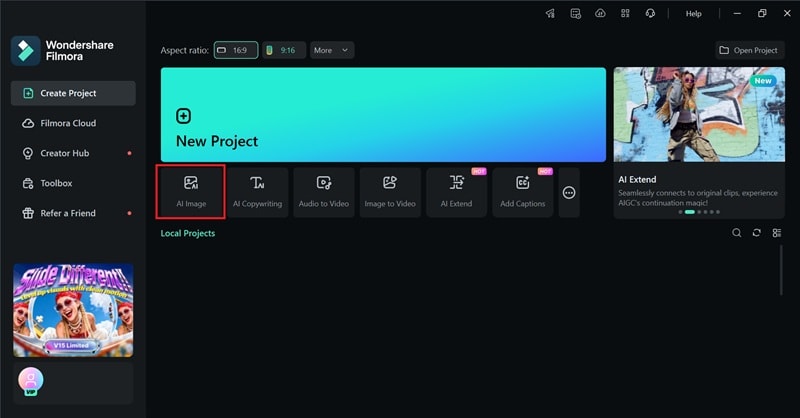The height and width of the screenshot is (418, 800).
Task: Click the cloud download icon in title bar
Action: click(601, 14)
